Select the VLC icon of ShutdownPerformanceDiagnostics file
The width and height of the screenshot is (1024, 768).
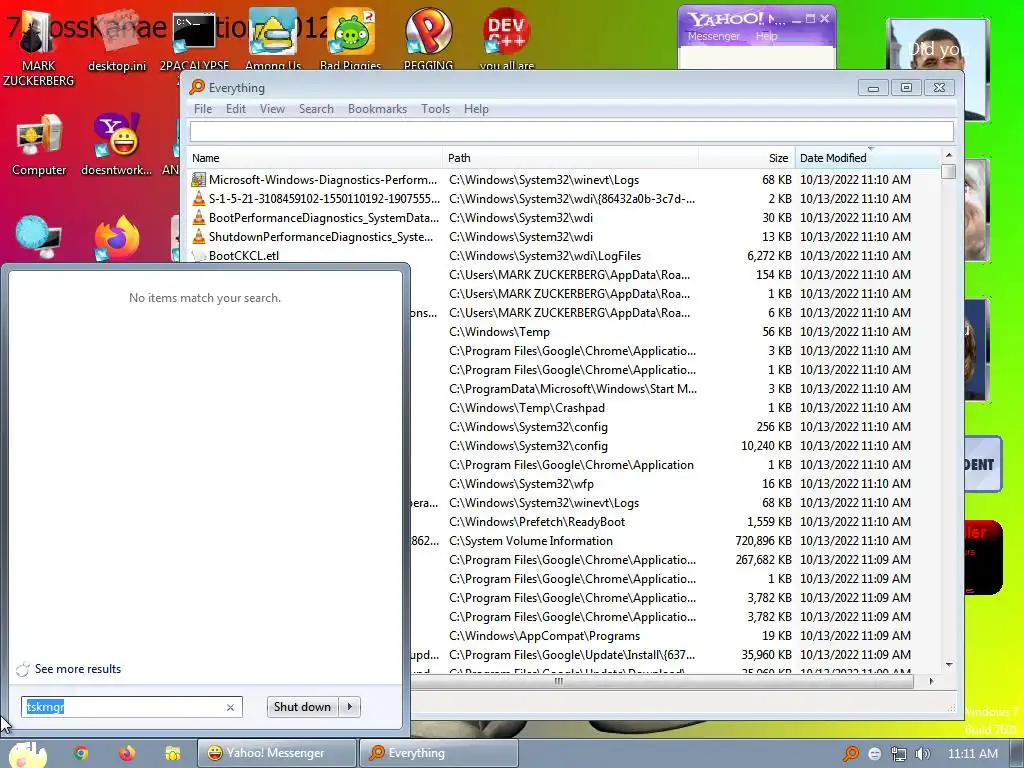pyautogui.click(x=199, y=236)
